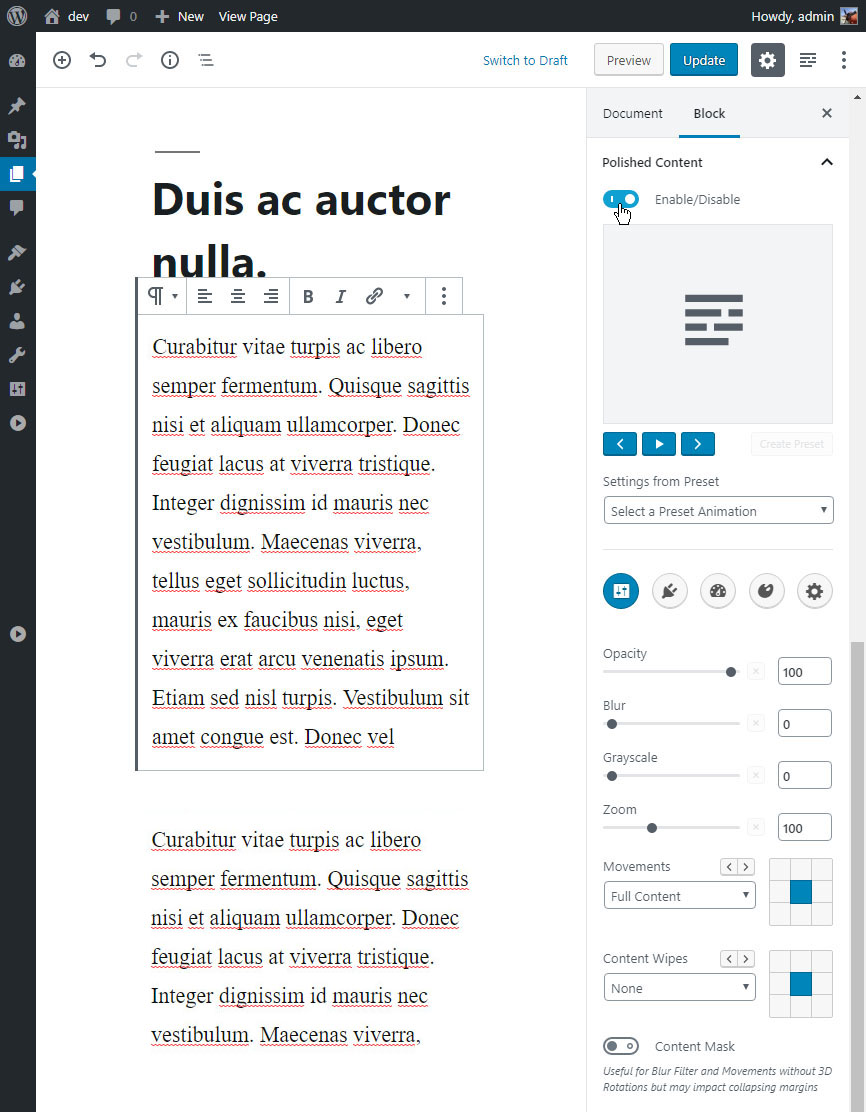Open the content structure info icon

click(170, 60)
